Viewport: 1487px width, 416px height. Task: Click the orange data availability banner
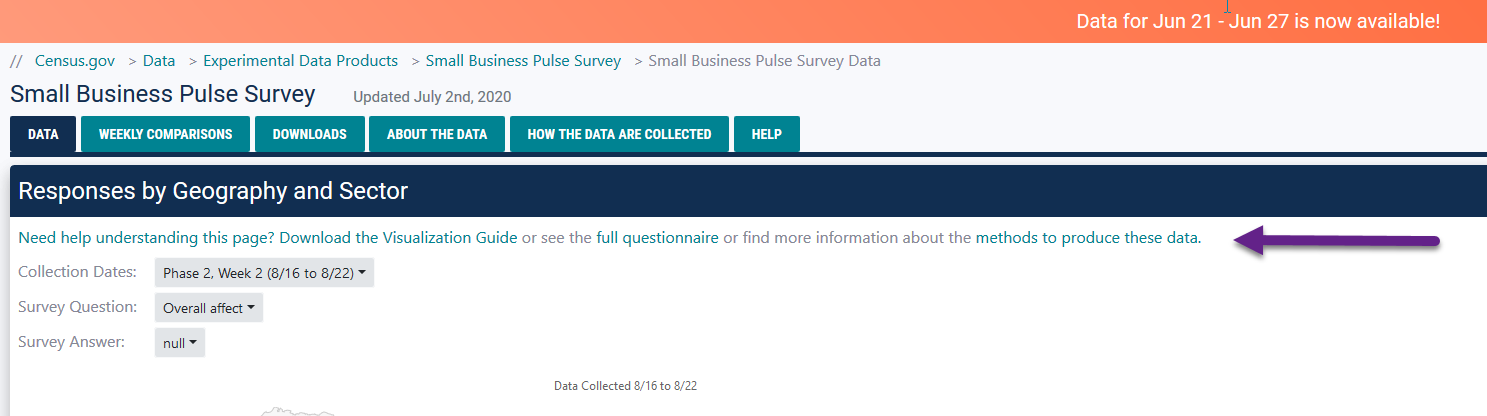point(1258,21)
